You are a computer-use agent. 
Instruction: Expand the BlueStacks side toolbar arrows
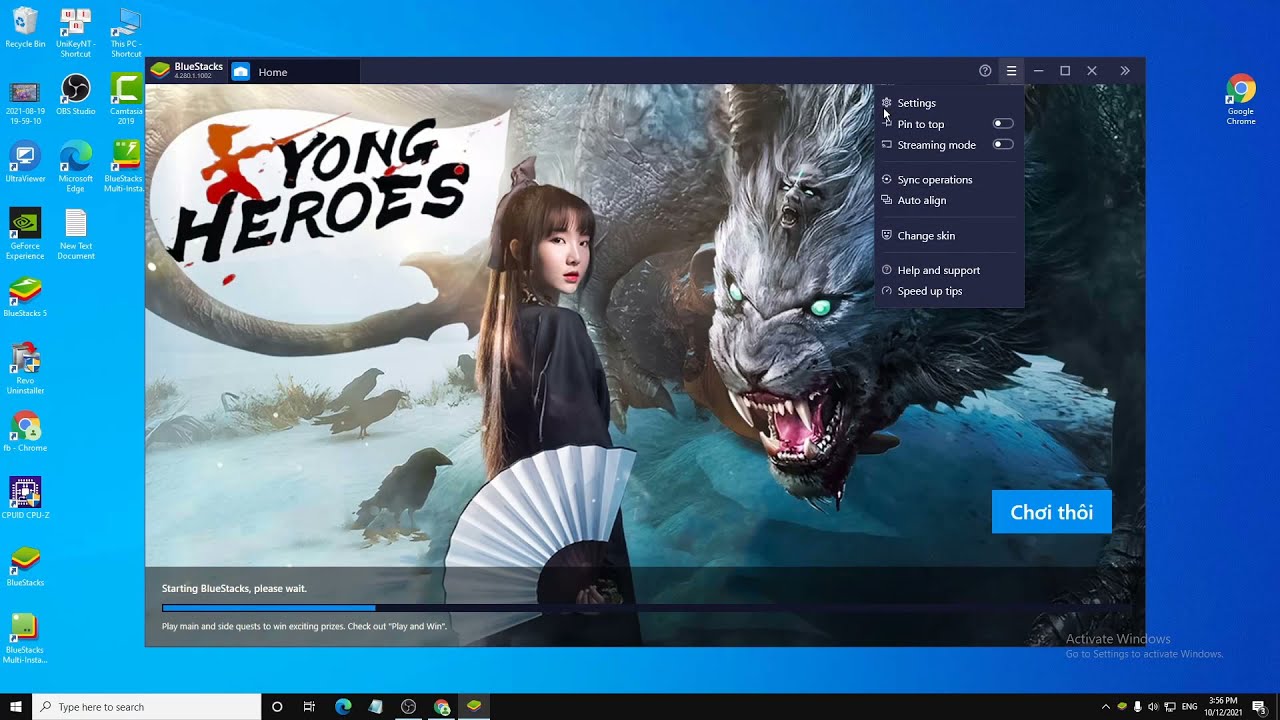(x=1125, y=71)
